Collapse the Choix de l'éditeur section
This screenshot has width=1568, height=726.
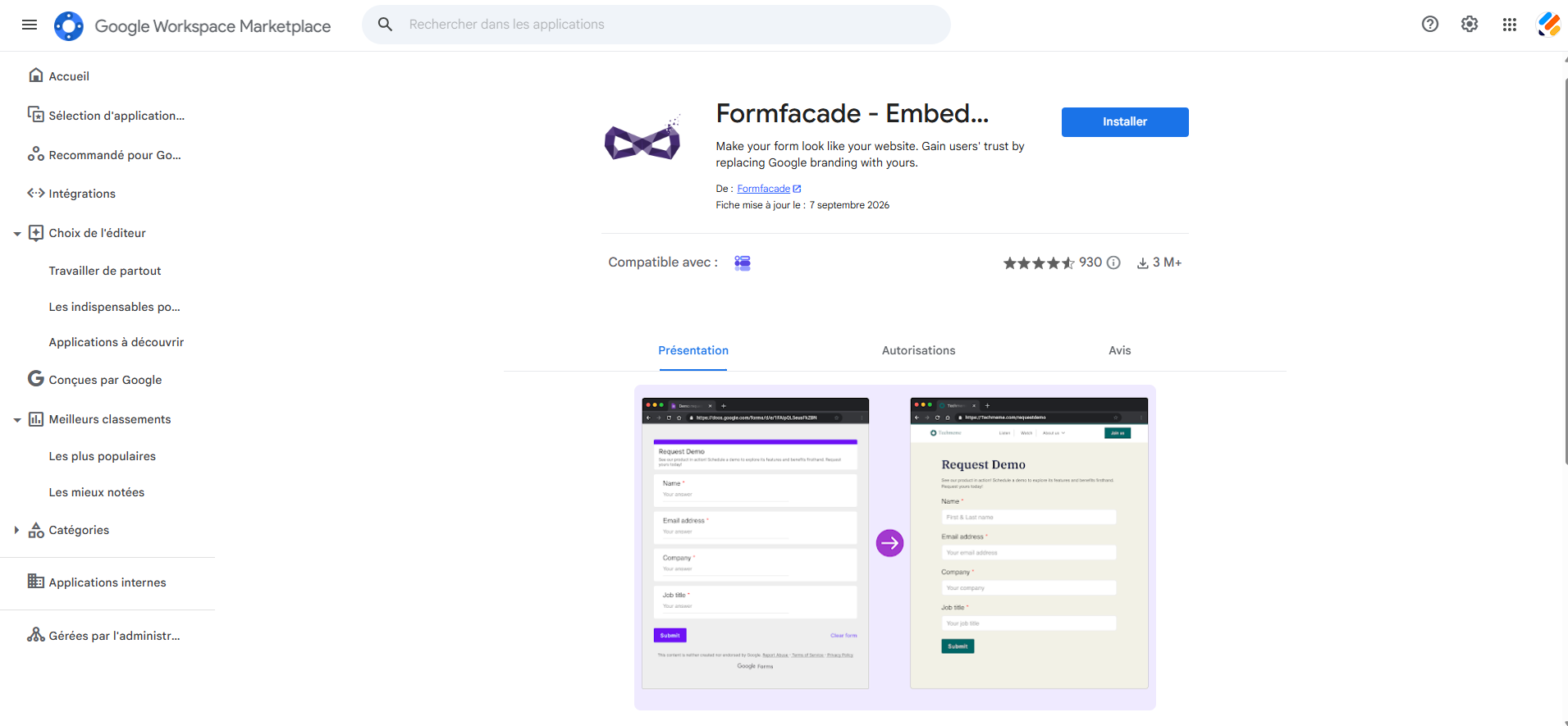[x=17, y=234]
